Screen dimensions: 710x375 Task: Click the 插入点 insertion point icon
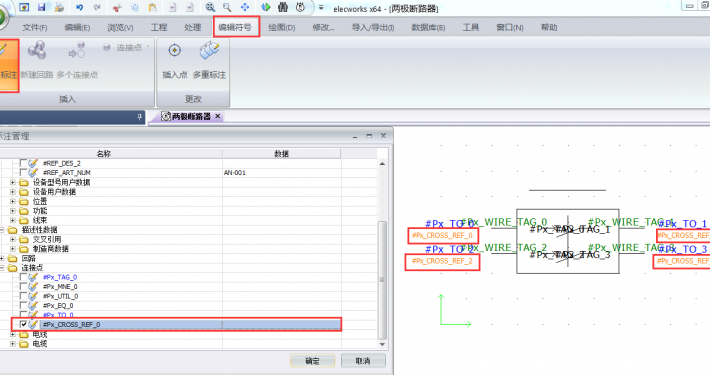(x=175, y=51)
